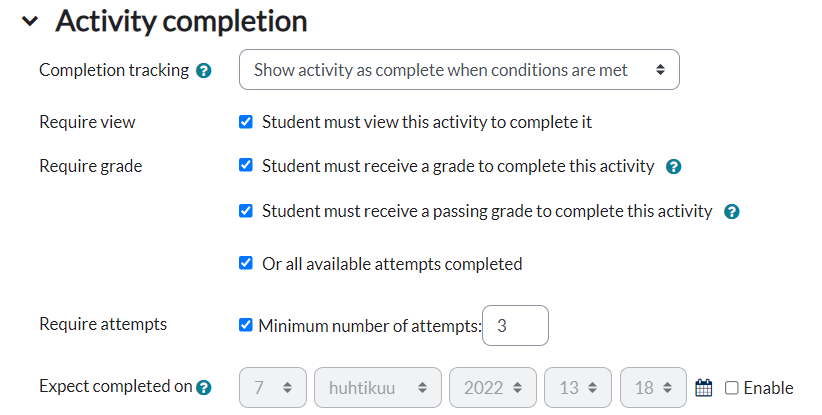The image size is (822, 415).
Task: Tick the Enable checkbox for expected date
Action: click(732, 388)
